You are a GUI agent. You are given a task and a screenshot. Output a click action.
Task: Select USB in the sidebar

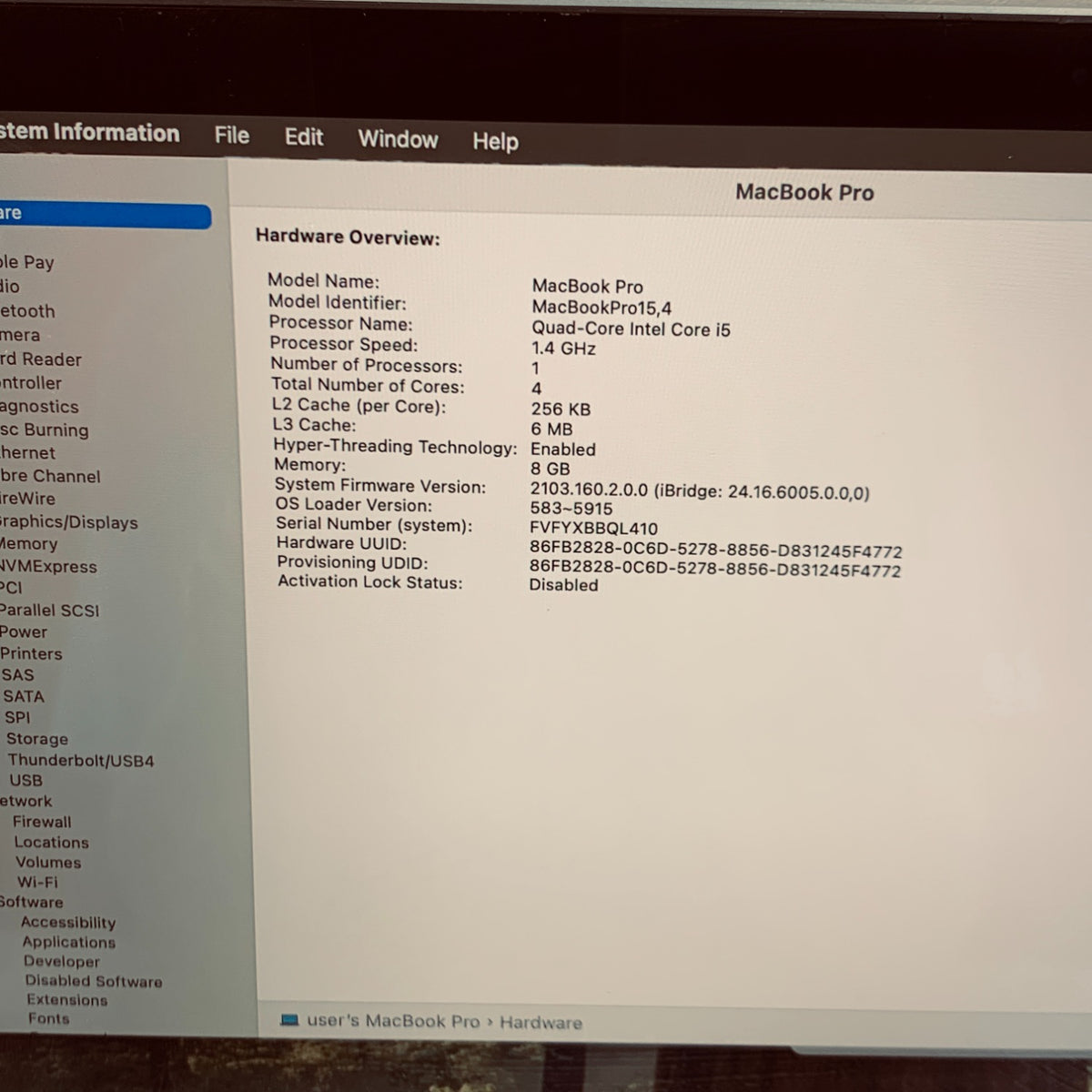(25, 781)
